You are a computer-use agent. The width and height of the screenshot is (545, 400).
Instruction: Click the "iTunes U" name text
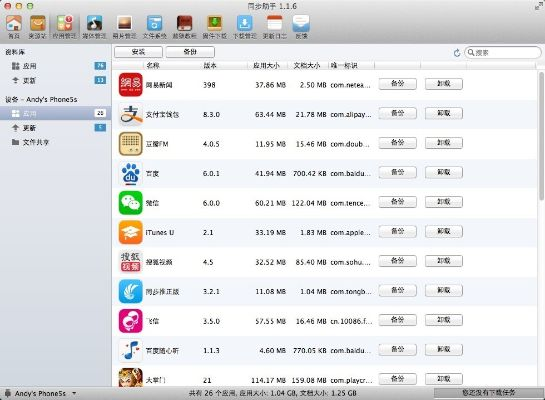[160, 232]
